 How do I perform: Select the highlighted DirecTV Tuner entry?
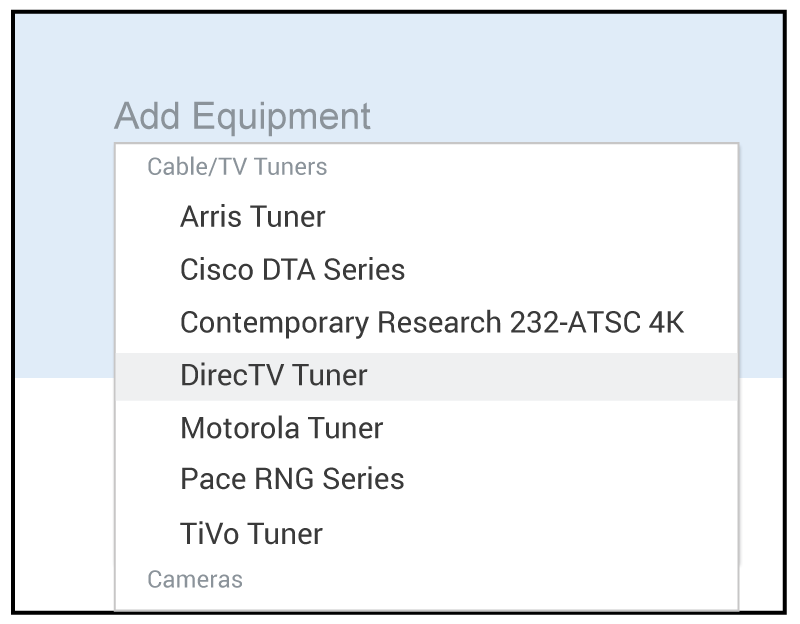tap(274, 376)
